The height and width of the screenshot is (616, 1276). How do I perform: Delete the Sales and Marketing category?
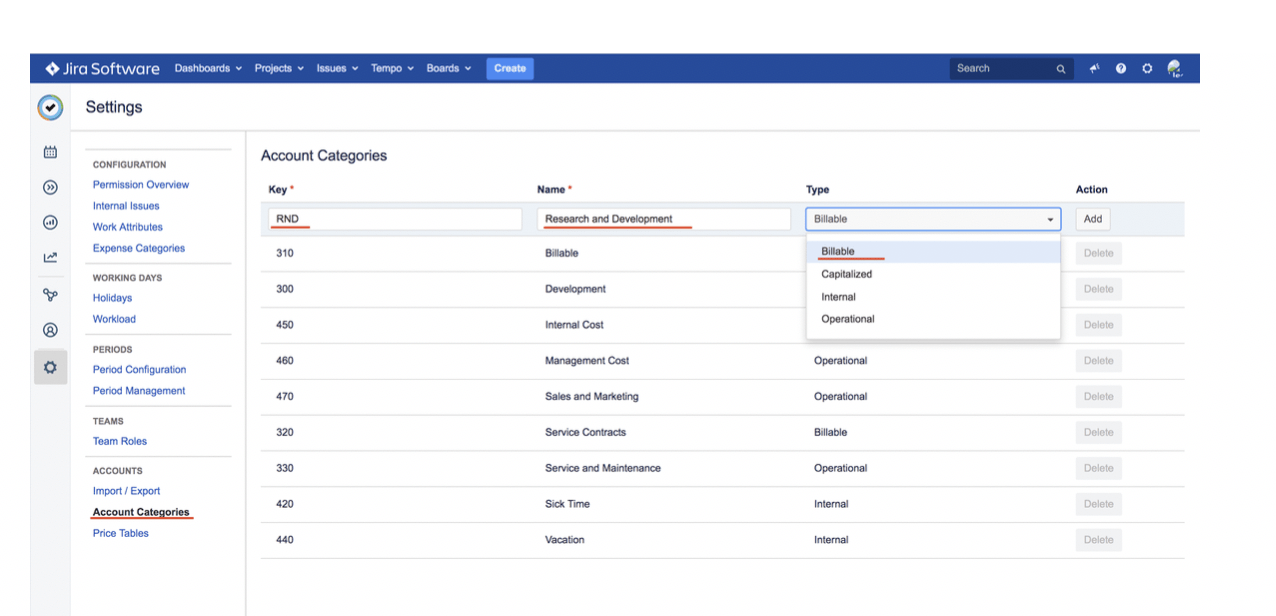1098,397
